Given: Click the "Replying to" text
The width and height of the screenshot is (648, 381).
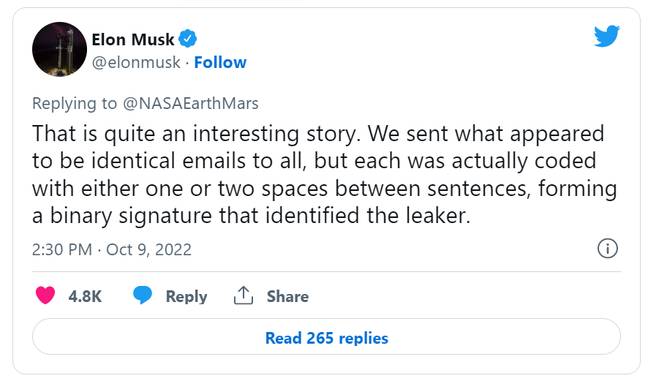Looking at the screenshot, I should [74, 103].
